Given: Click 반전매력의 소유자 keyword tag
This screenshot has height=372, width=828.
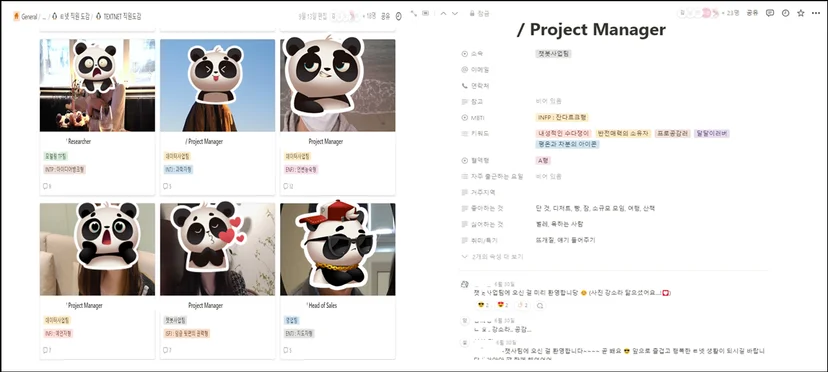Looking at the screenshot, I should click(x=623, y=134).
